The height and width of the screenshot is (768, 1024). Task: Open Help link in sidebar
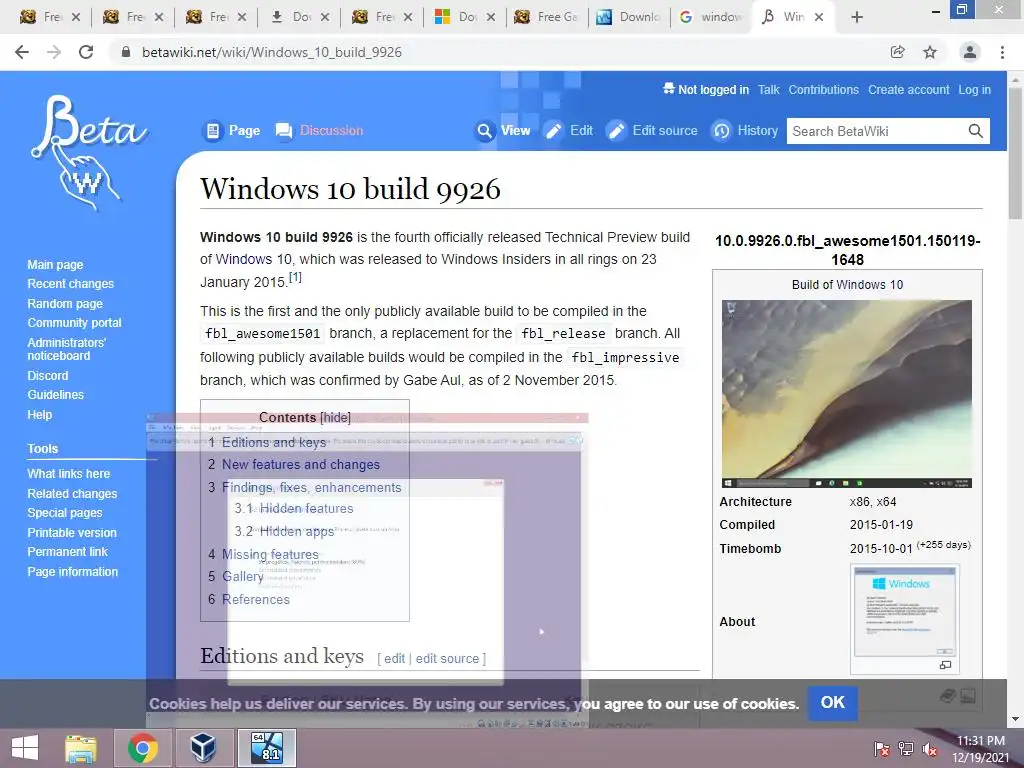pos(39,415)
